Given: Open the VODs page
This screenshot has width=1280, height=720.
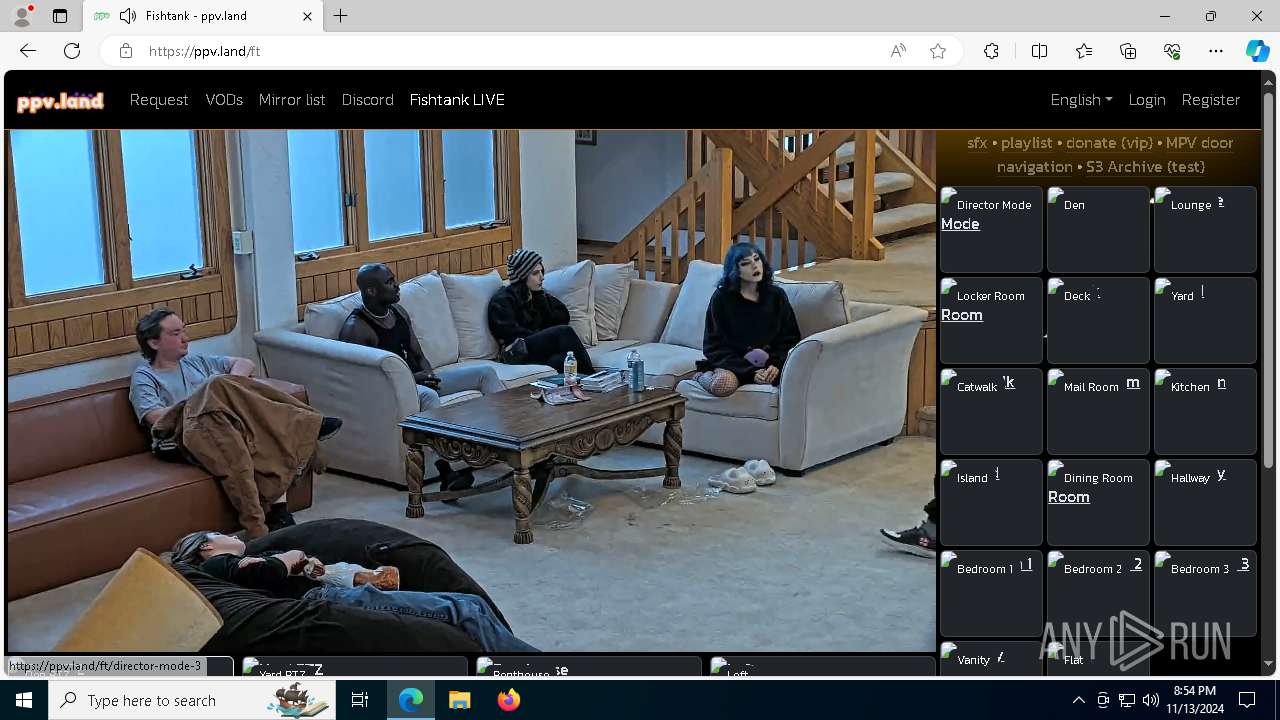Looking at the screenshot, I should [224, 100].
